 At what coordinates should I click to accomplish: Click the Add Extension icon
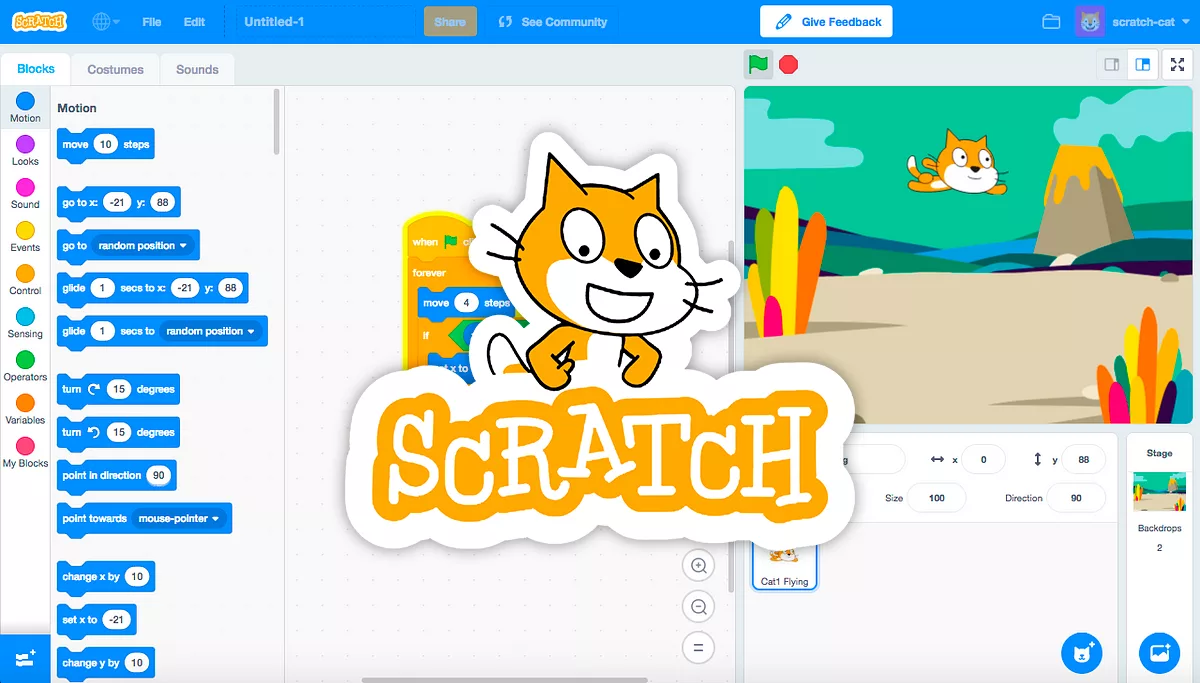(25, 658)
